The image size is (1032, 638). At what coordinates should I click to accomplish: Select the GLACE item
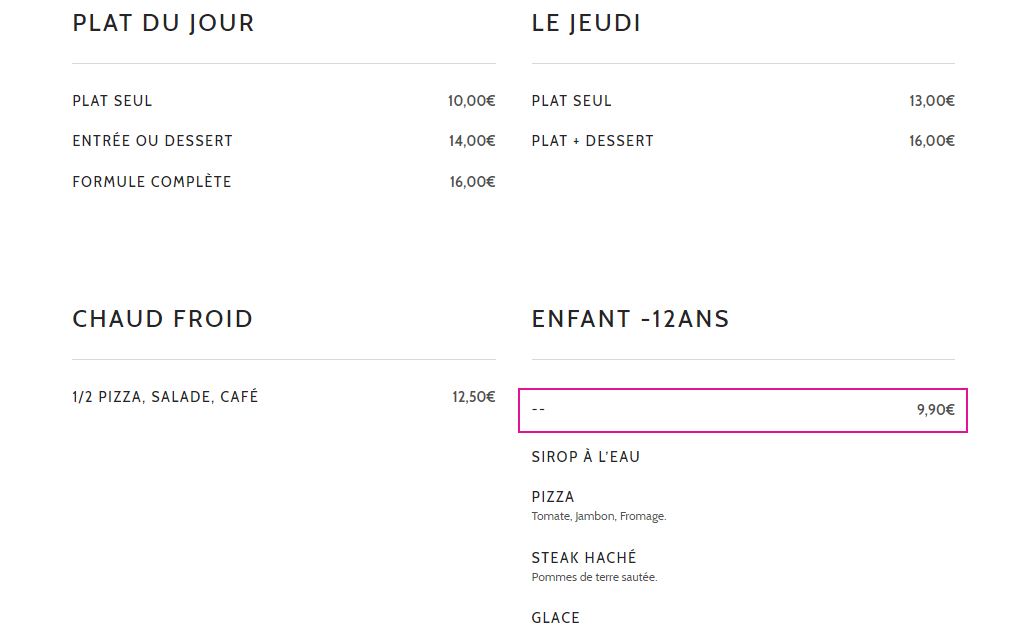click(x=555, y=618)
